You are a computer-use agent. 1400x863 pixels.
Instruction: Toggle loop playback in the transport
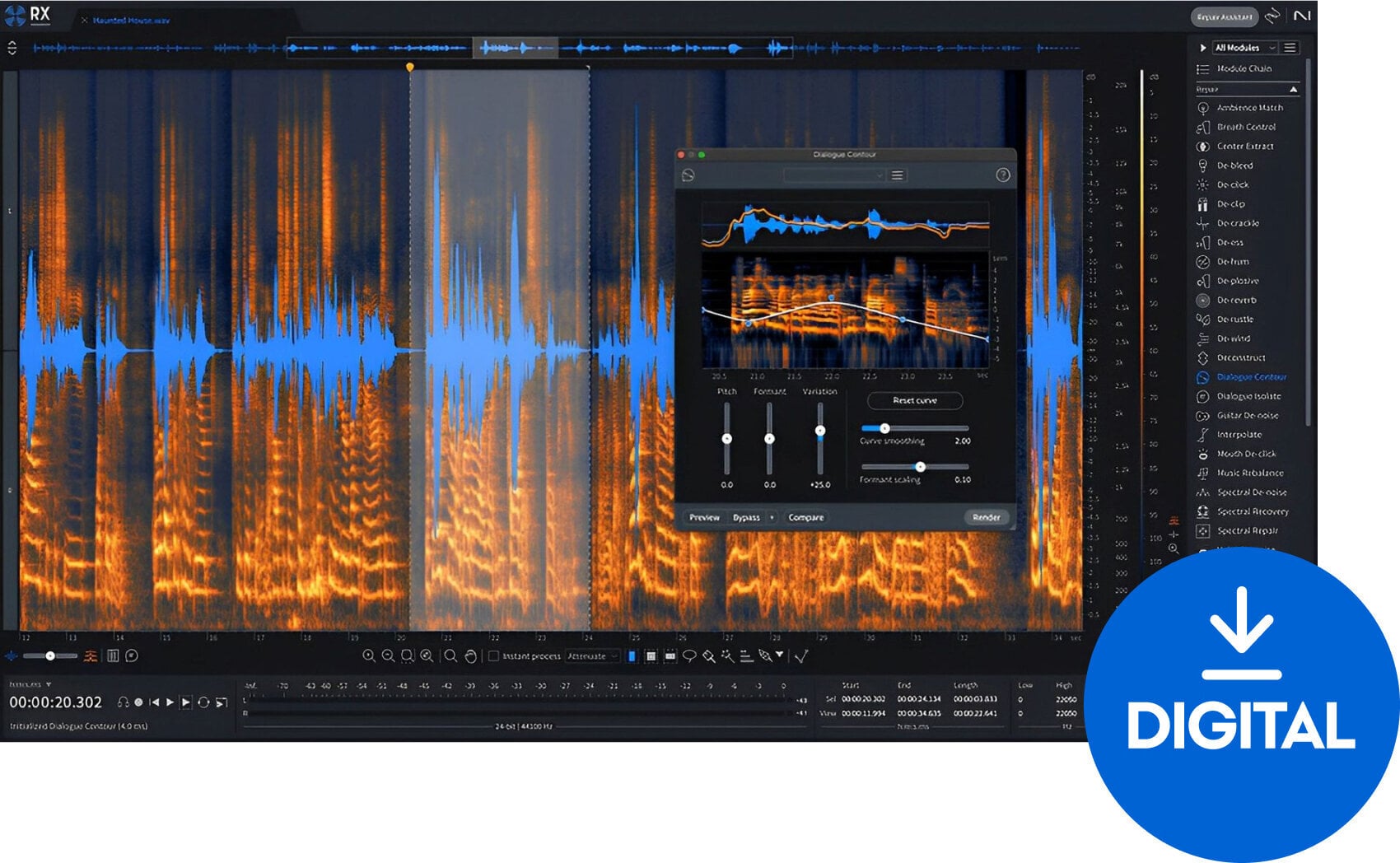pyautogui.click(x=203, y=703)
